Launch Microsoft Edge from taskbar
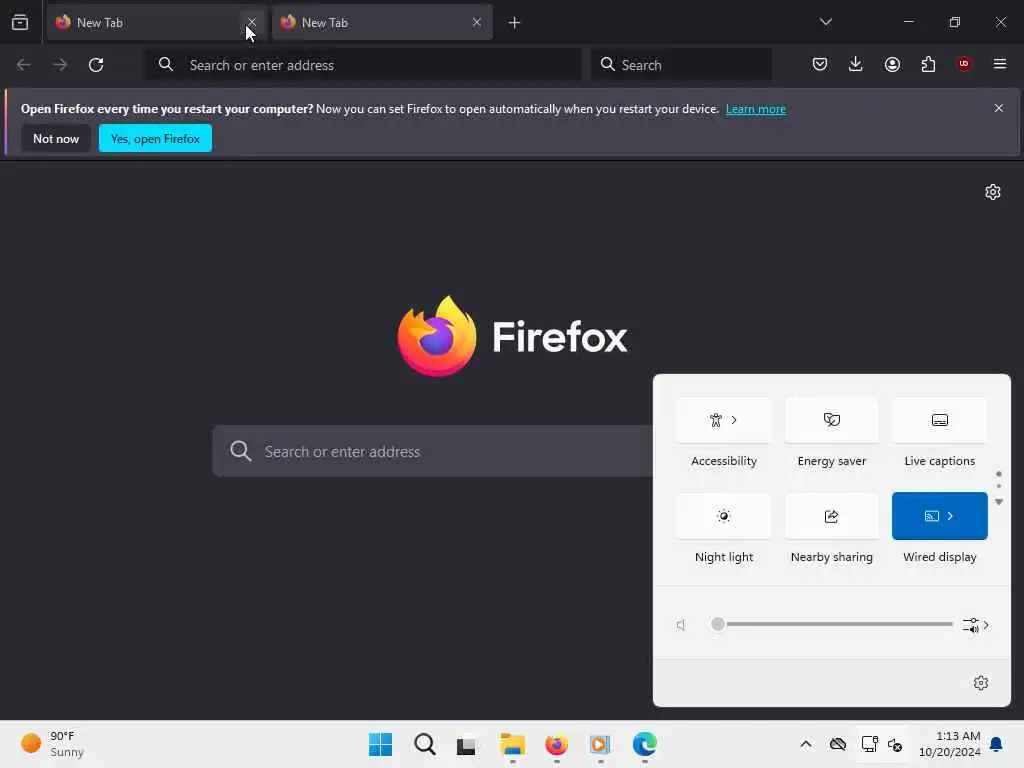This screenshot has height=768, width=1024. pos(645,744)
